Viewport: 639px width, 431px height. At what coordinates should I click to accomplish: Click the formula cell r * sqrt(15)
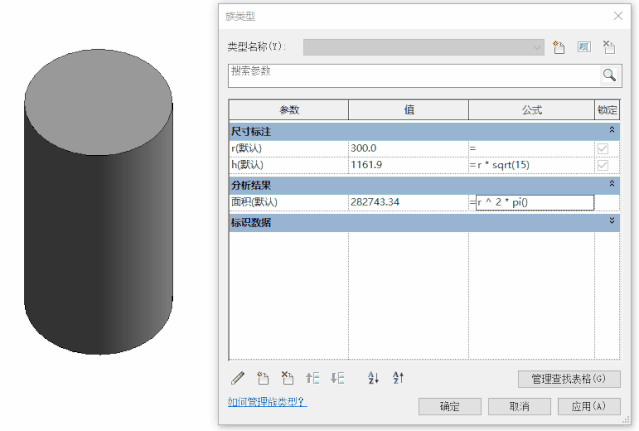point(531,165)
